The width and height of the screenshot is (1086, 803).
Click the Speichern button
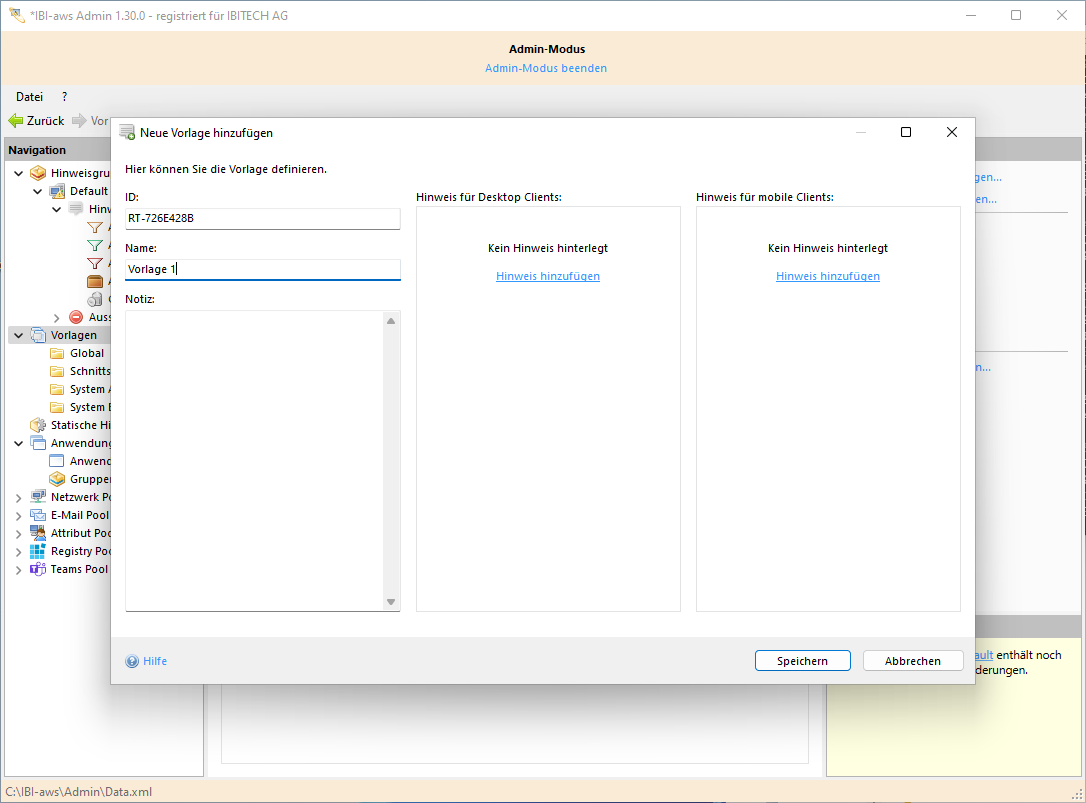[x=802, y=661]
